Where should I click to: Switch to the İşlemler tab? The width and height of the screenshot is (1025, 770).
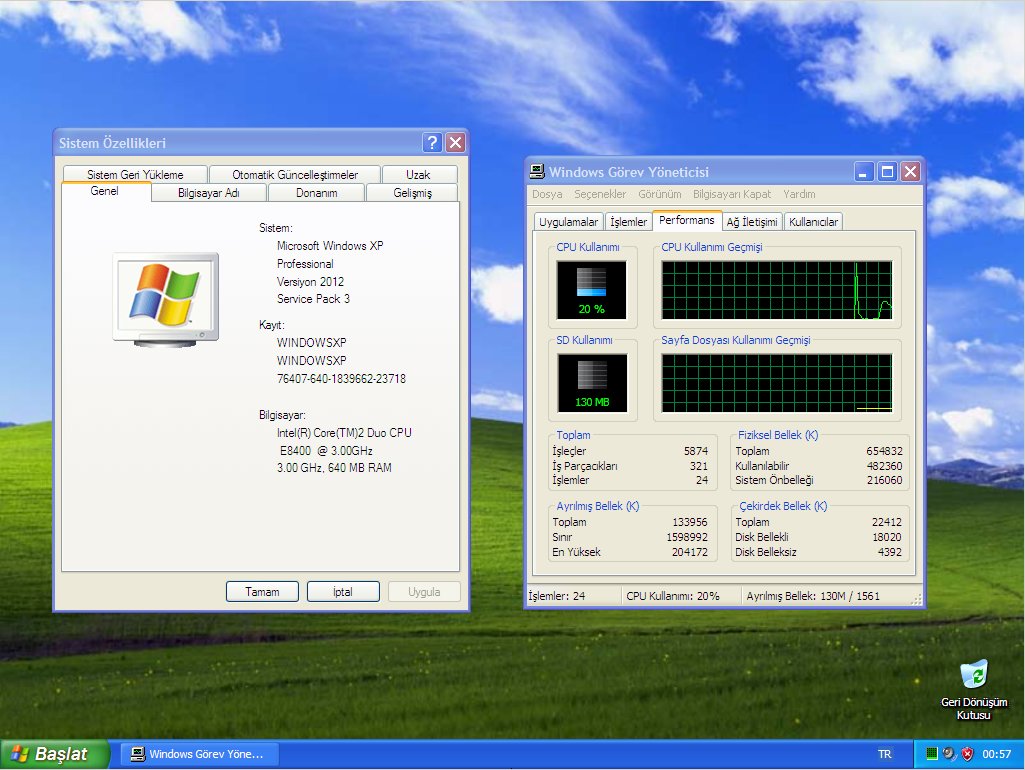point(628,222)
